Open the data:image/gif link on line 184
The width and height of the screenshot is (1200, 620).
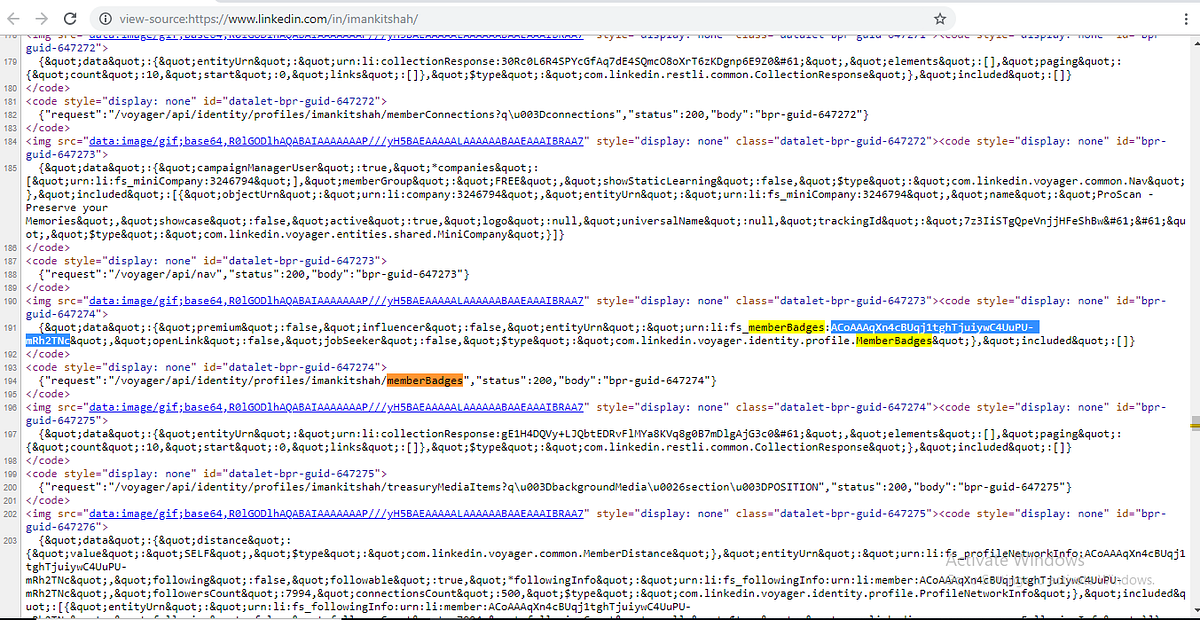(335, 143)
